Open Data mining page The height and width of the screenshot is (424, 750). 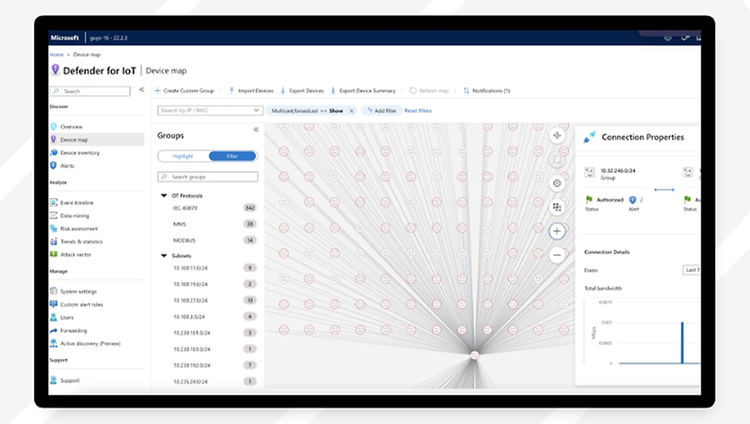[x=75, y=216]
